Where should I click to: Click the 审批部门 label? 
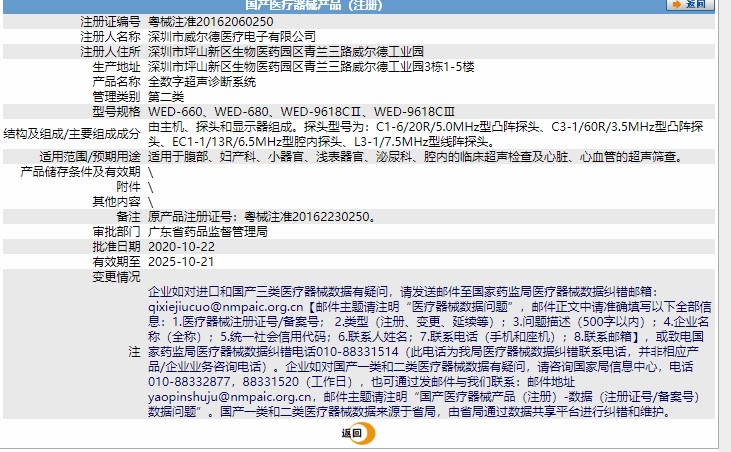tap(116, 232)
